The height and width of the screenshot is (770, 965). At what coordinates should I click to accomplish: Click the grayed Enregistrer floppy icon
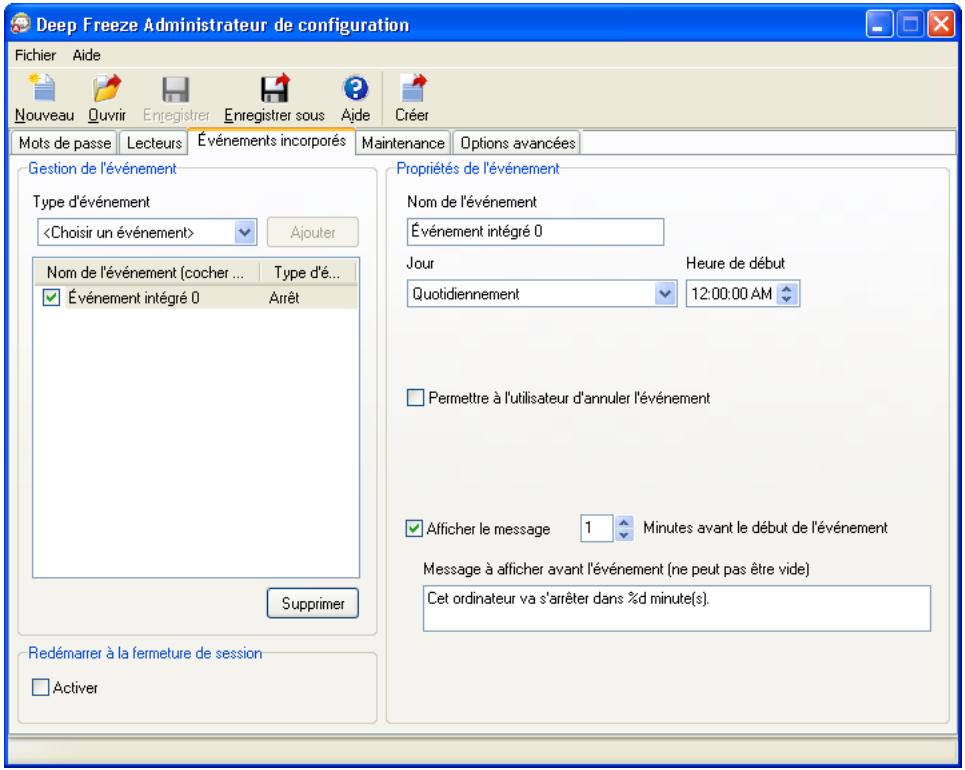175,89
